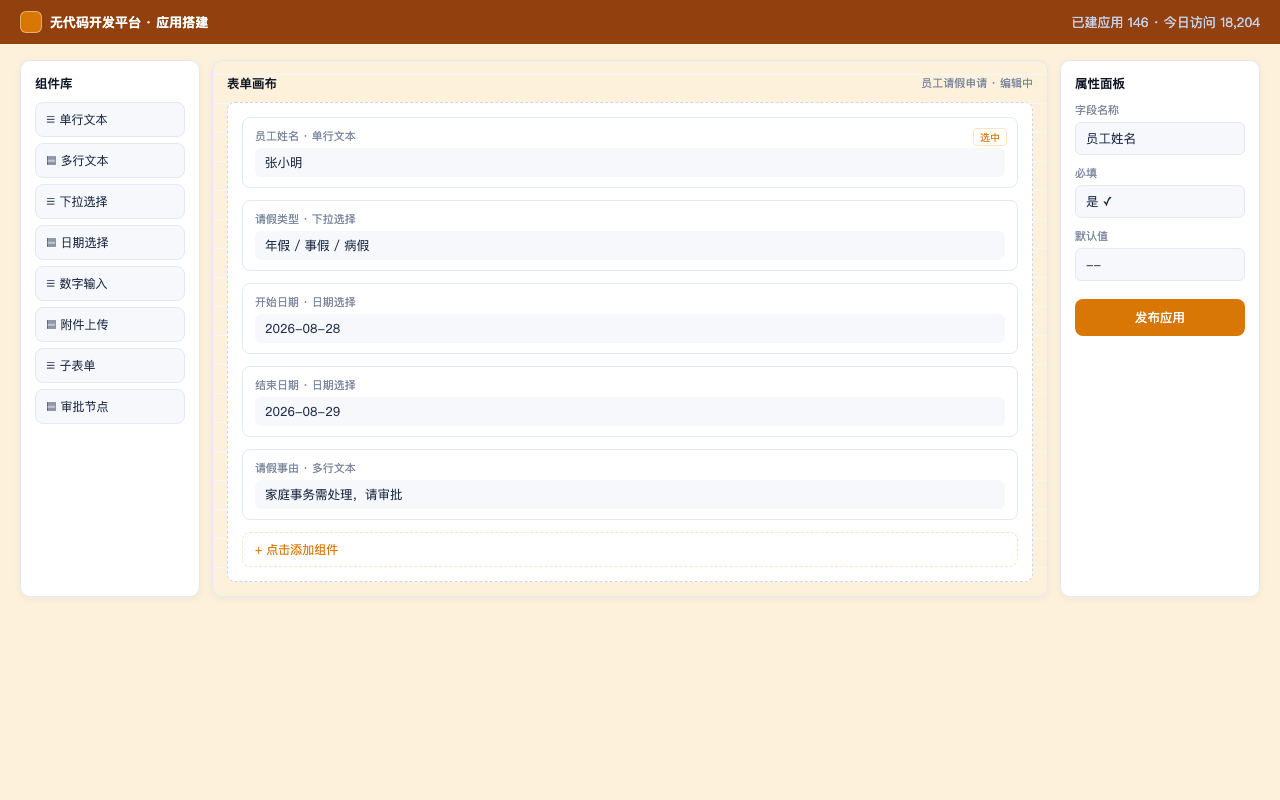
Task: Click the icon beside 附件上传 component
Action: [x=51, y=324]
